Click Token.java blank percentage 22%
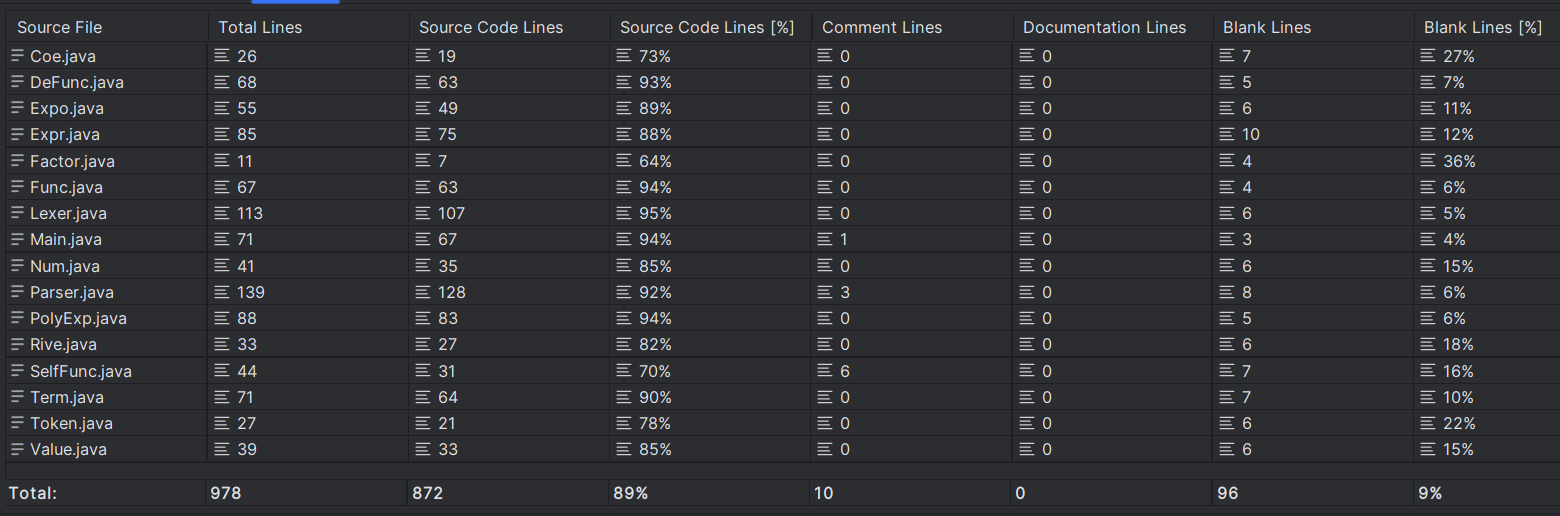This screenshot has height=516, width=1560. 1459,423
